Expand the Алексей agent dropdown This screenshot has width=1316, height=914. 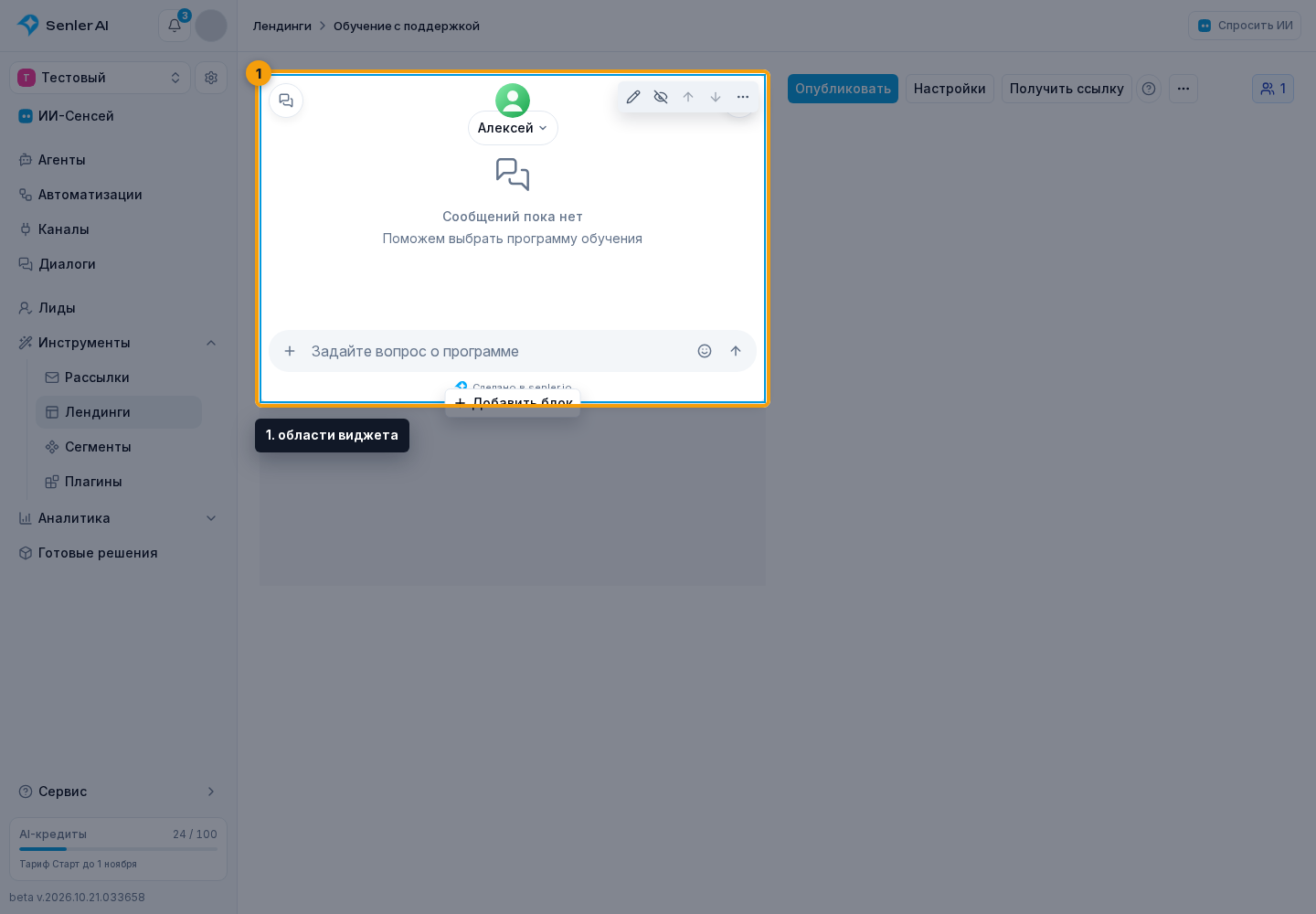click(x=513, y=128)
